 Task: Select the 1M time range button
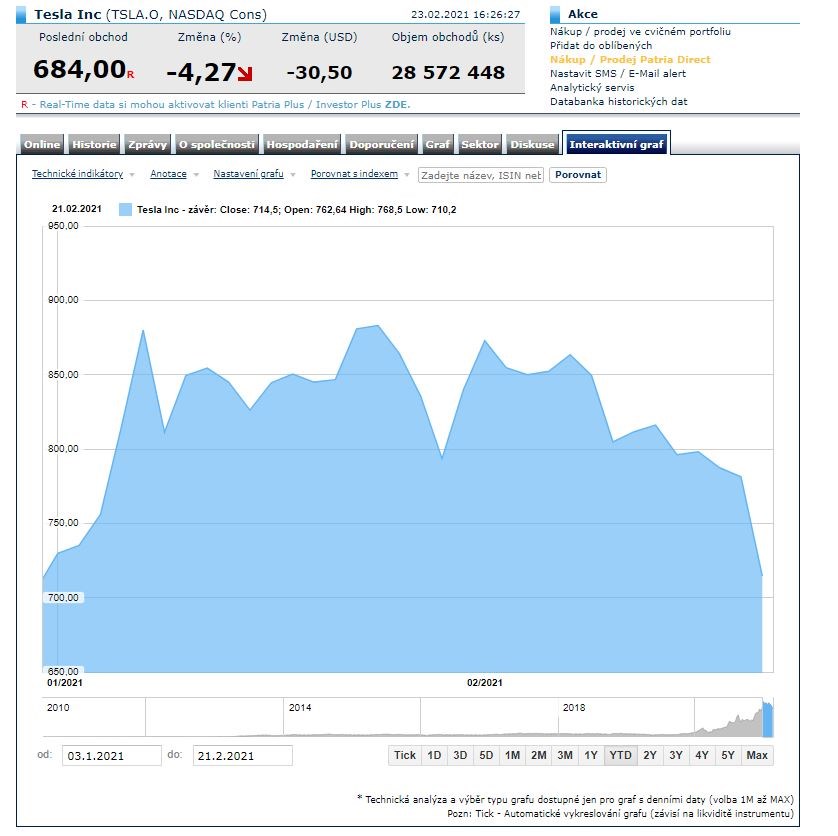coord(512,755)
